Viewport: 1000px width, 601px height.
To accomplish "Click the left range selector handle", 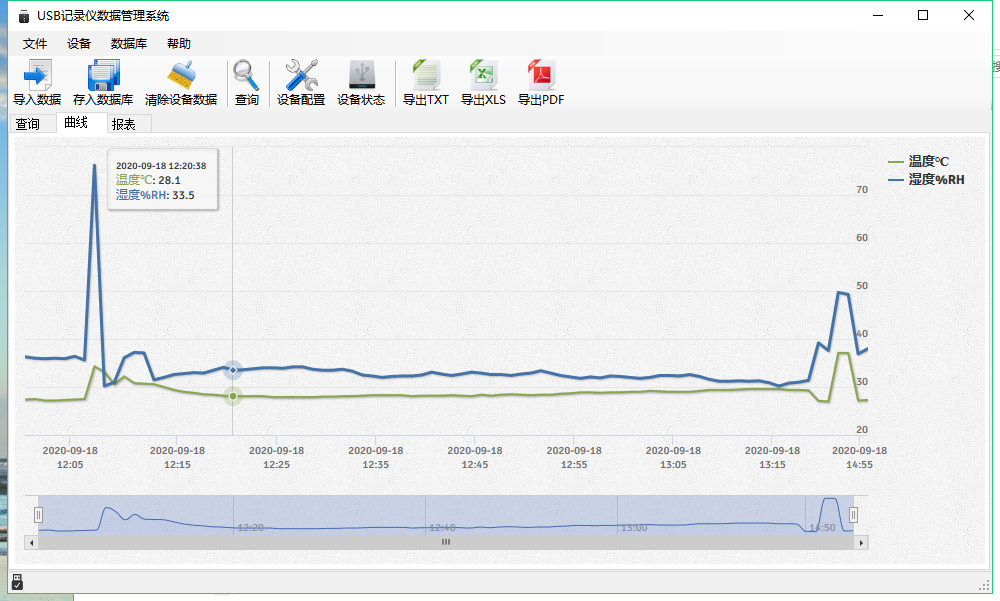I will click(x=38, y=514).
